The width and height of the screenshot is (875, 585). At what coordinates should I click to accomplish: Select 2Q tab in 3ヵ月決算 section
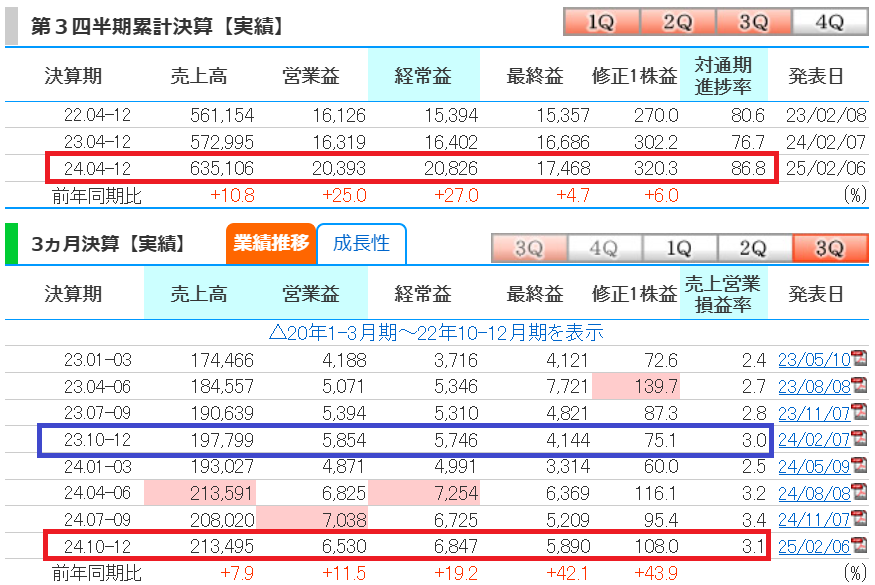pyautogui.click(x=754, y=248)
